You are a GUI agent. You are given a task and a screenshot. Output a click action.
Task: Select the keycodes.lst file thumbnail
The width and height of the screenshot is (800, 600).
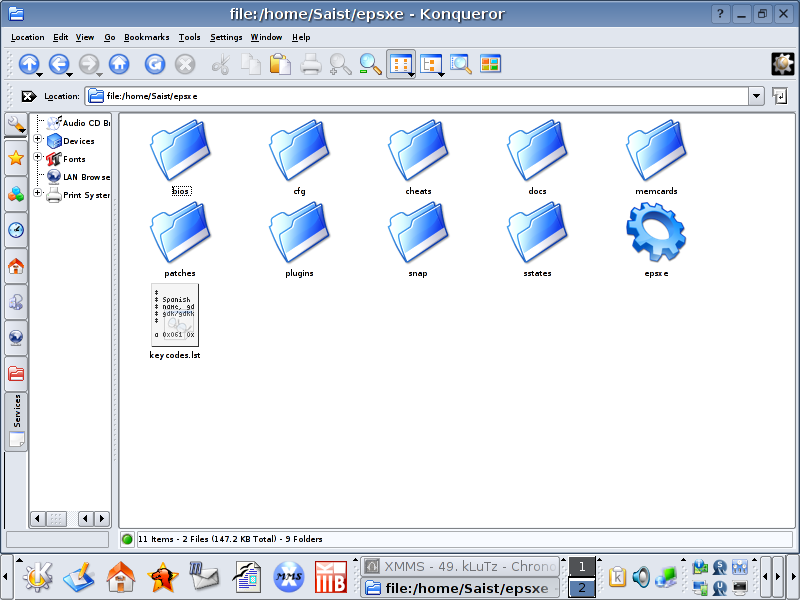click(x=175, y=315)
